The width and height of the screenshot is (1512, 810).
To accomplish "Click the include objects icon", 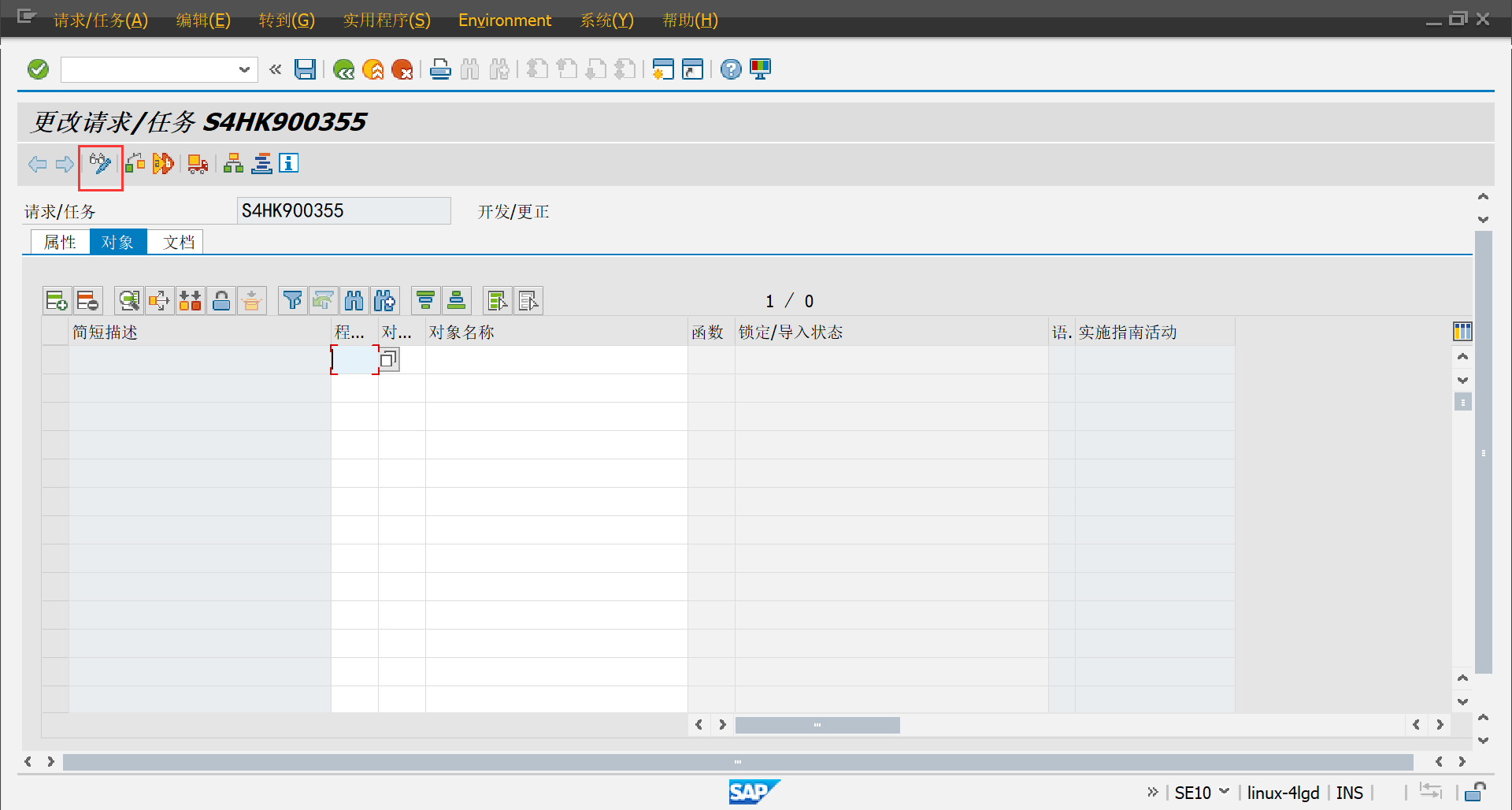I will (x=135, y=164).
